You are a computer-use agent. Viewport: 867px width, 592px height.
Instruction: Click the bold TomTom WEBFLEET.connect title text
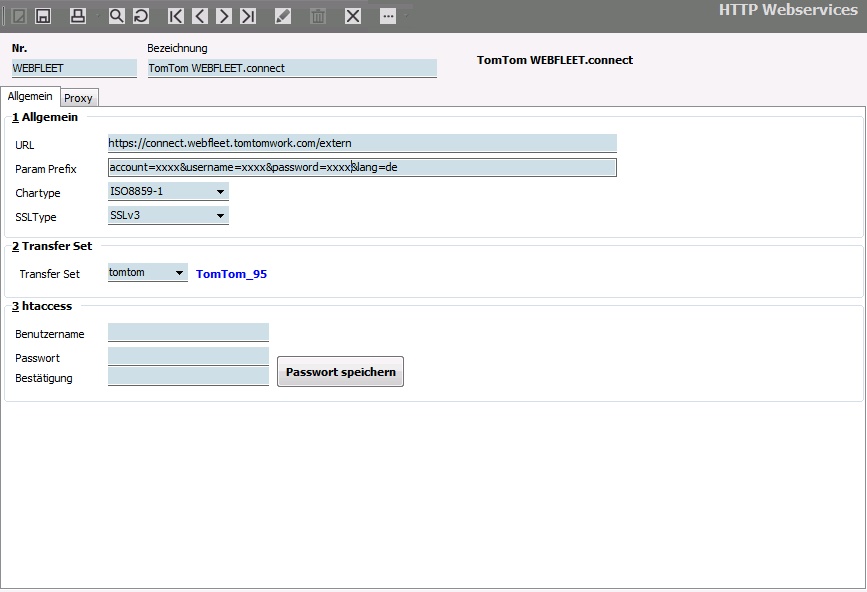click(x=555, y=60)
